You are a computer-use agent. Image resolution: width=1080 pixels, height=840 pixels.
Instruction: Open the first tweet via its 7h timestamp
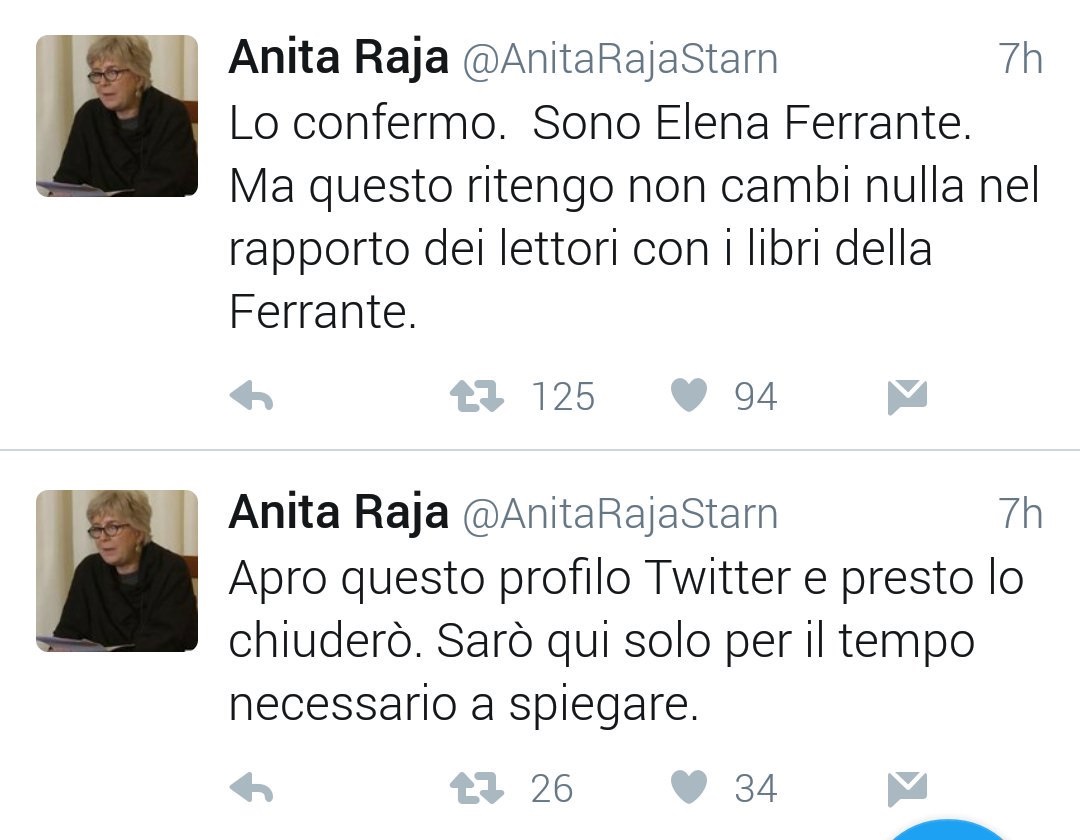(x=1018, y=57)
